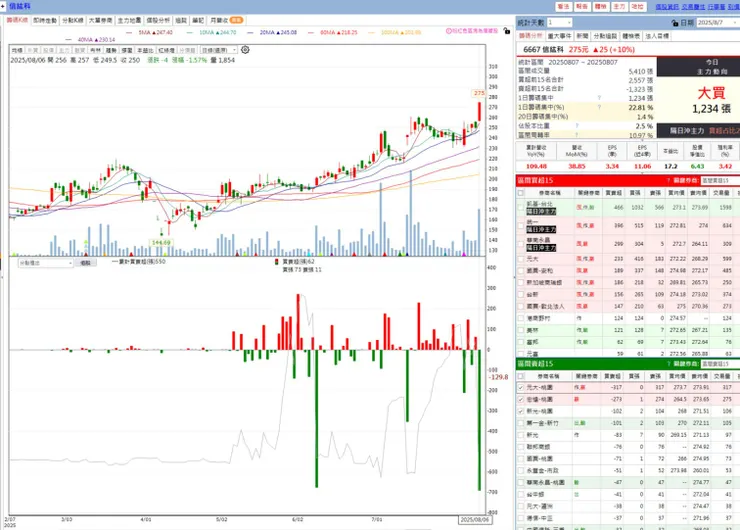This screenshot has width=740, height=530.
Task: Sort by 買賣超 column in 區間買超15 table
Action: (614, 193)
